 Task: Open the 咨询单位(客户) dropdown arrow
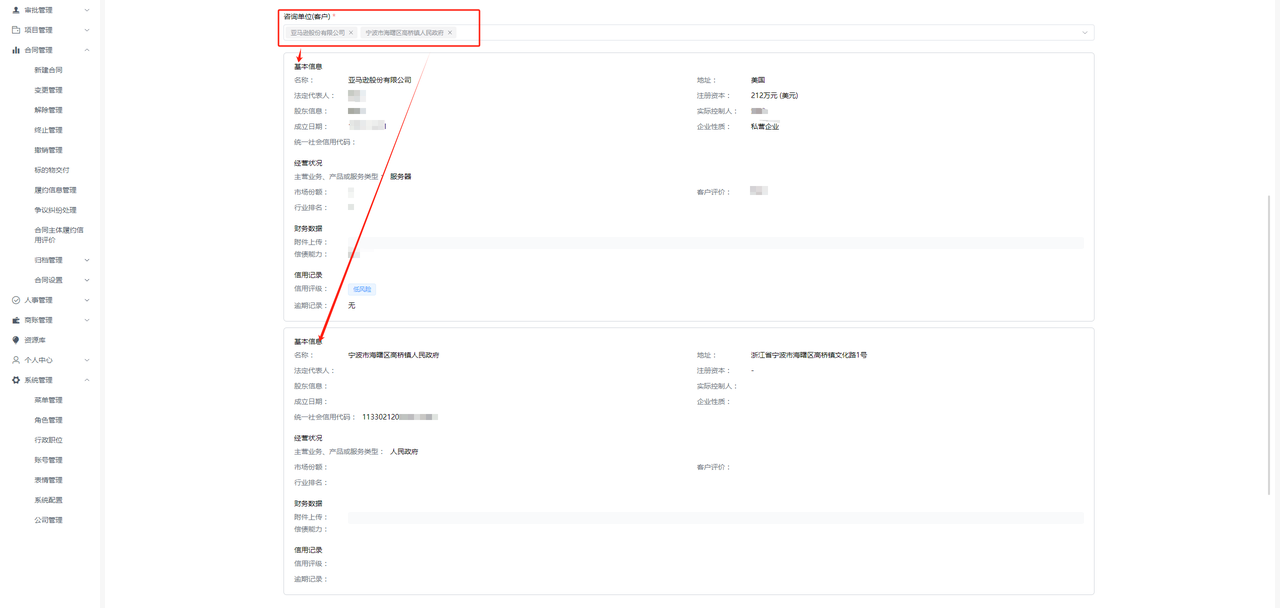pos(1084,33)
